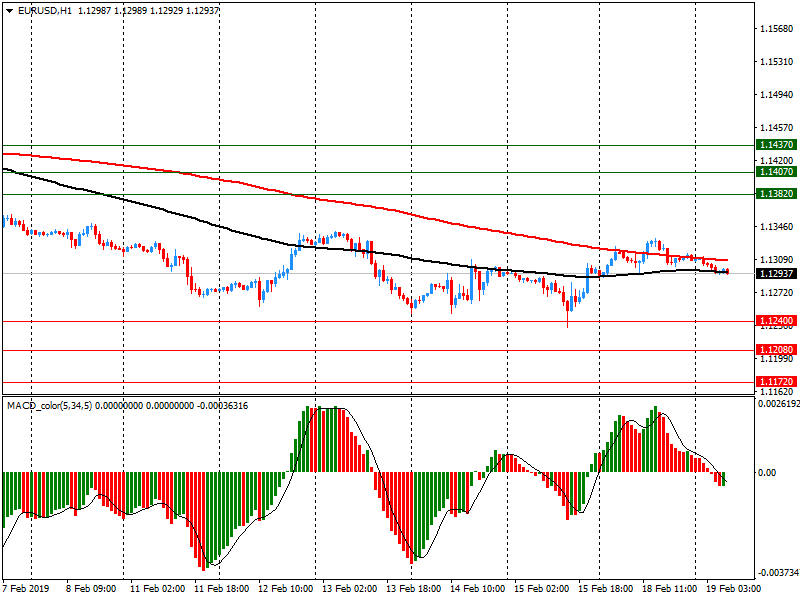Click the 1.15680 value on price scale
The image size is (800, 600).
click(x=776, y=30)
